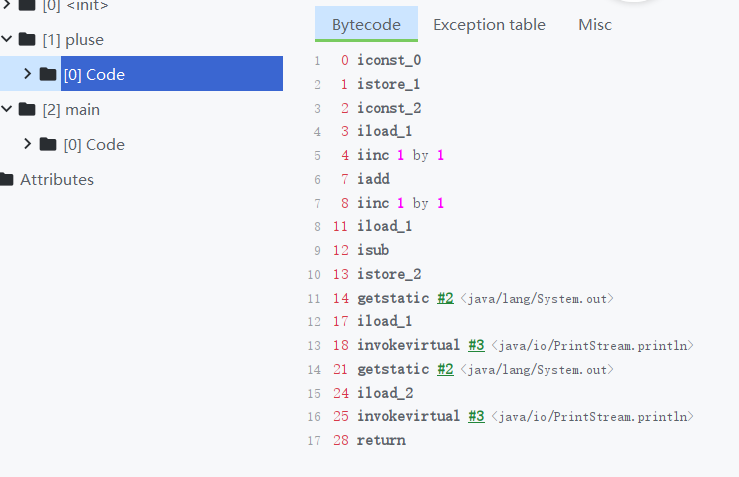Expand the selected [0] Code node

click(27, 74)
